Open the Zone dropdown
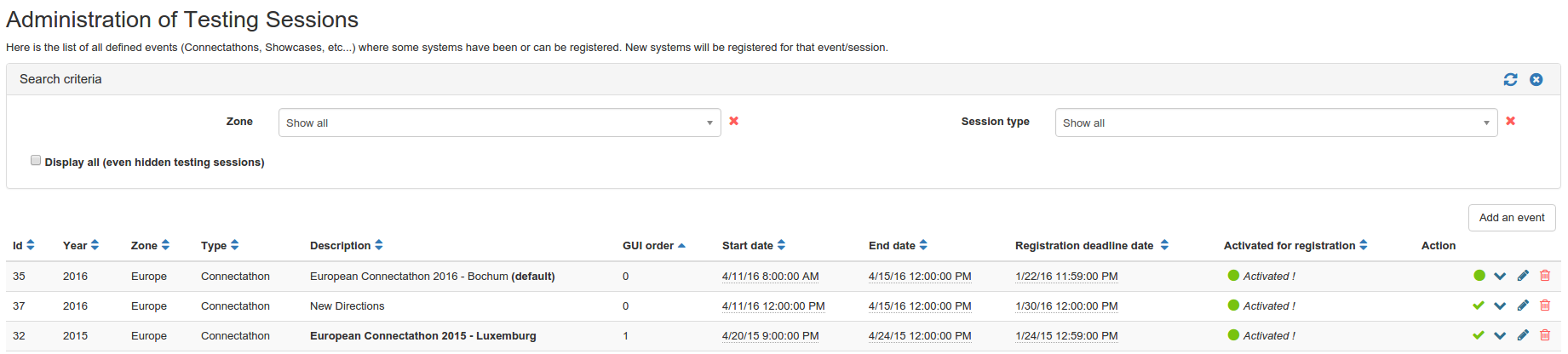 (x=499, y=123)
